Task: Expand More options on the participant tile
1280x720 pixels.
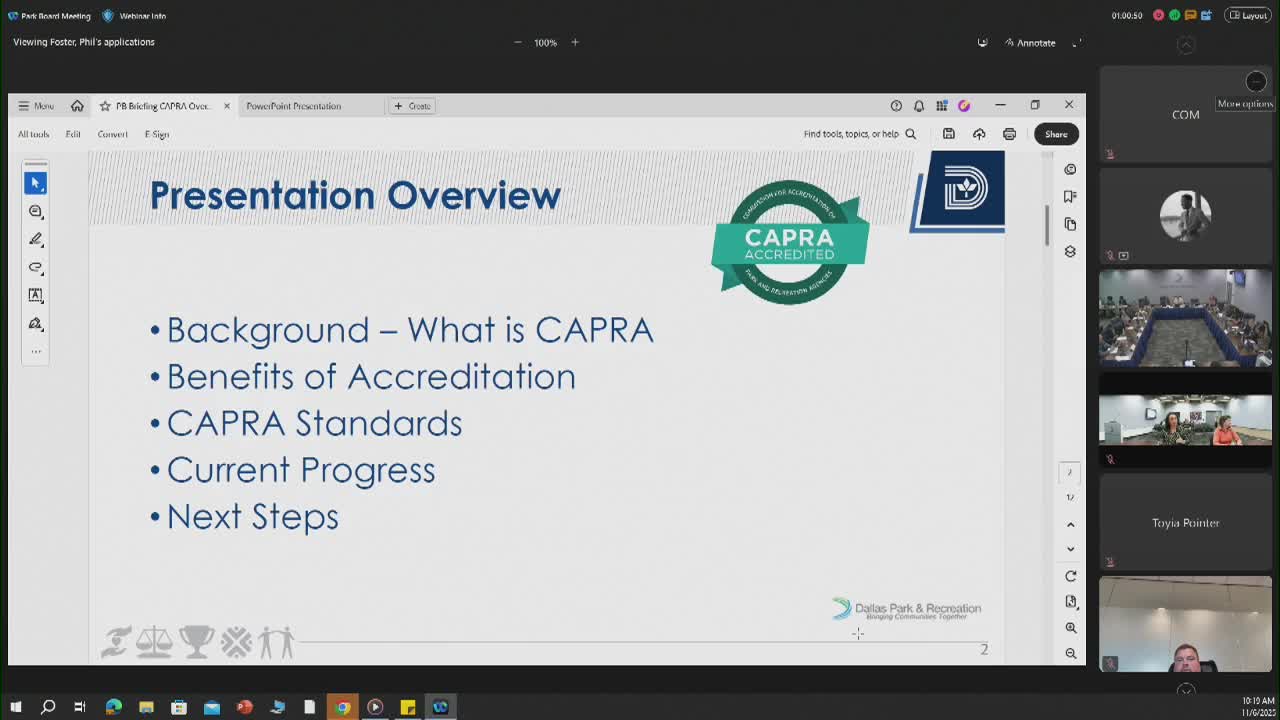Action: coord(1255,82)
